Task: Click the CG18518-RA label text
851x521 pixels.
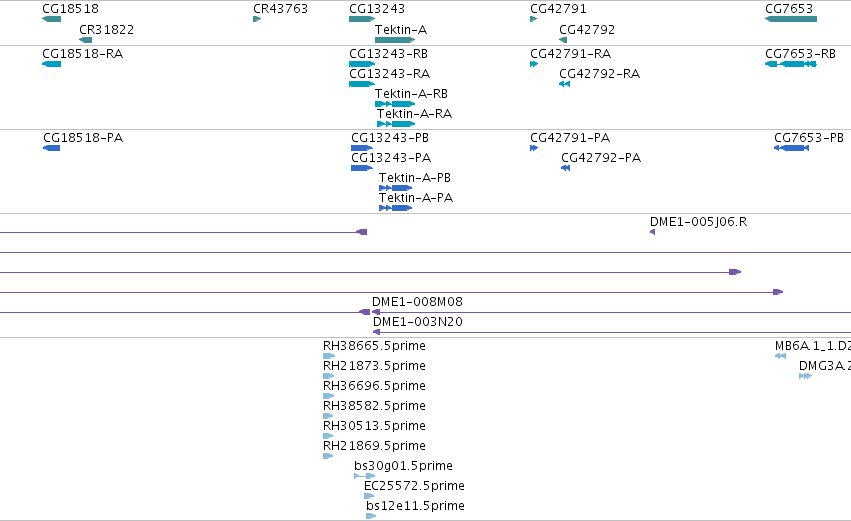Action: [82, 54]
